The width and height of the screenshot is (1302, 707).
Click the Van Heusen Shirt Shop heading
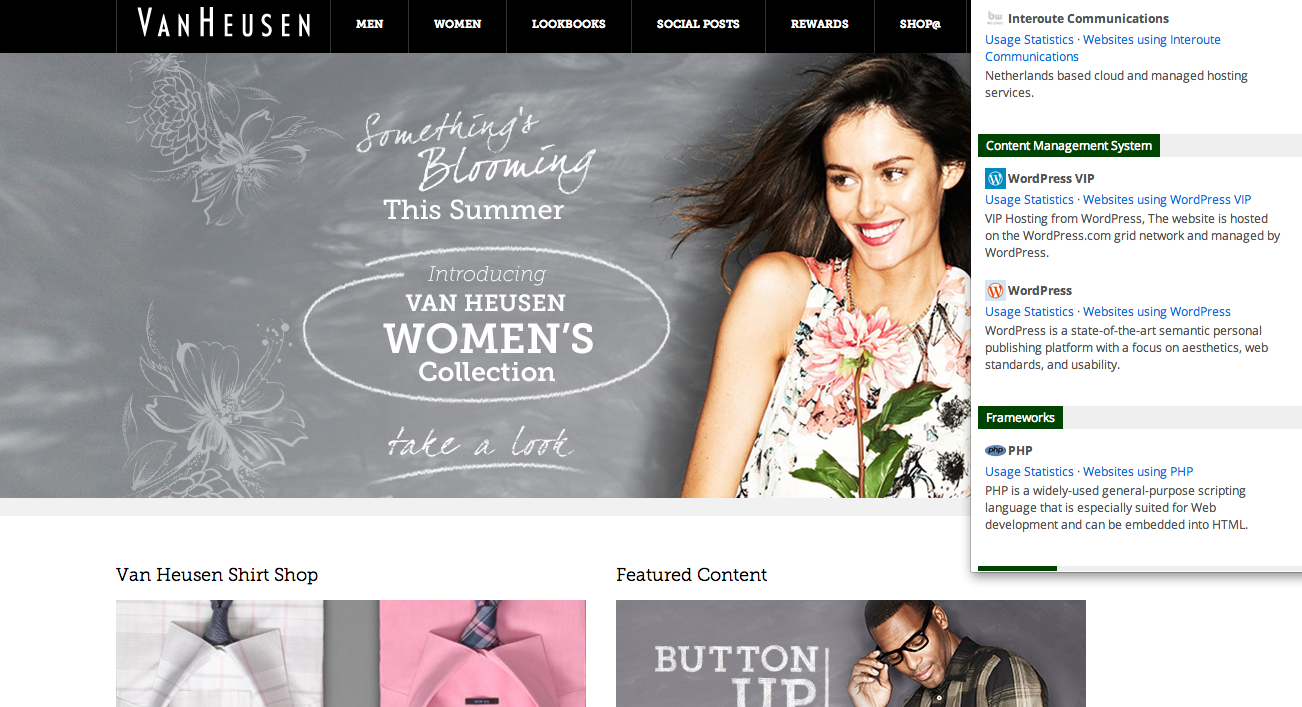(217, 575)
